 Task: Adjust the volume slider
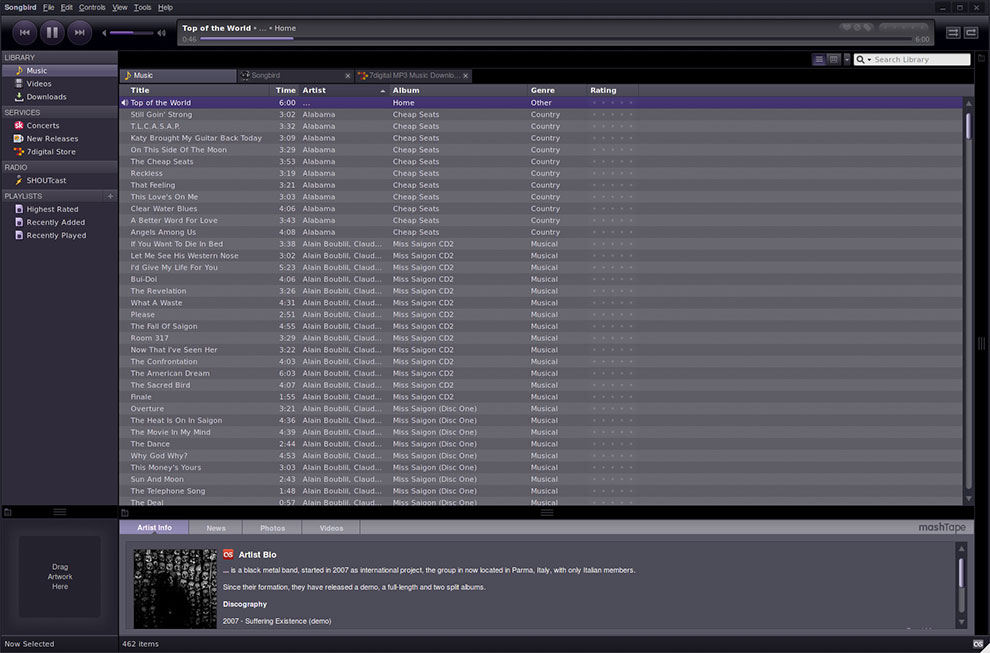point(131,33)
